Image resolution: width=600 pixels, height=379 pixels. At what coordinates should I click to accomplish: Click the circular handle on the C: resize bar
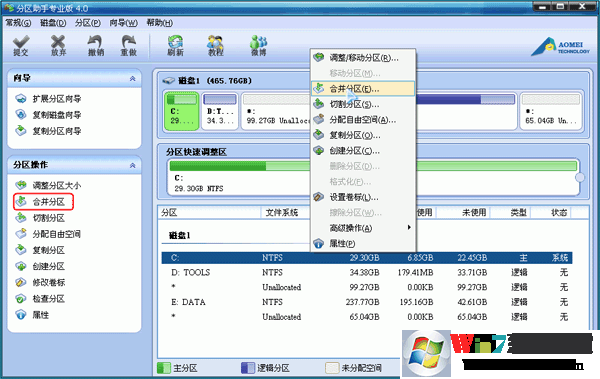click(580, 177)
